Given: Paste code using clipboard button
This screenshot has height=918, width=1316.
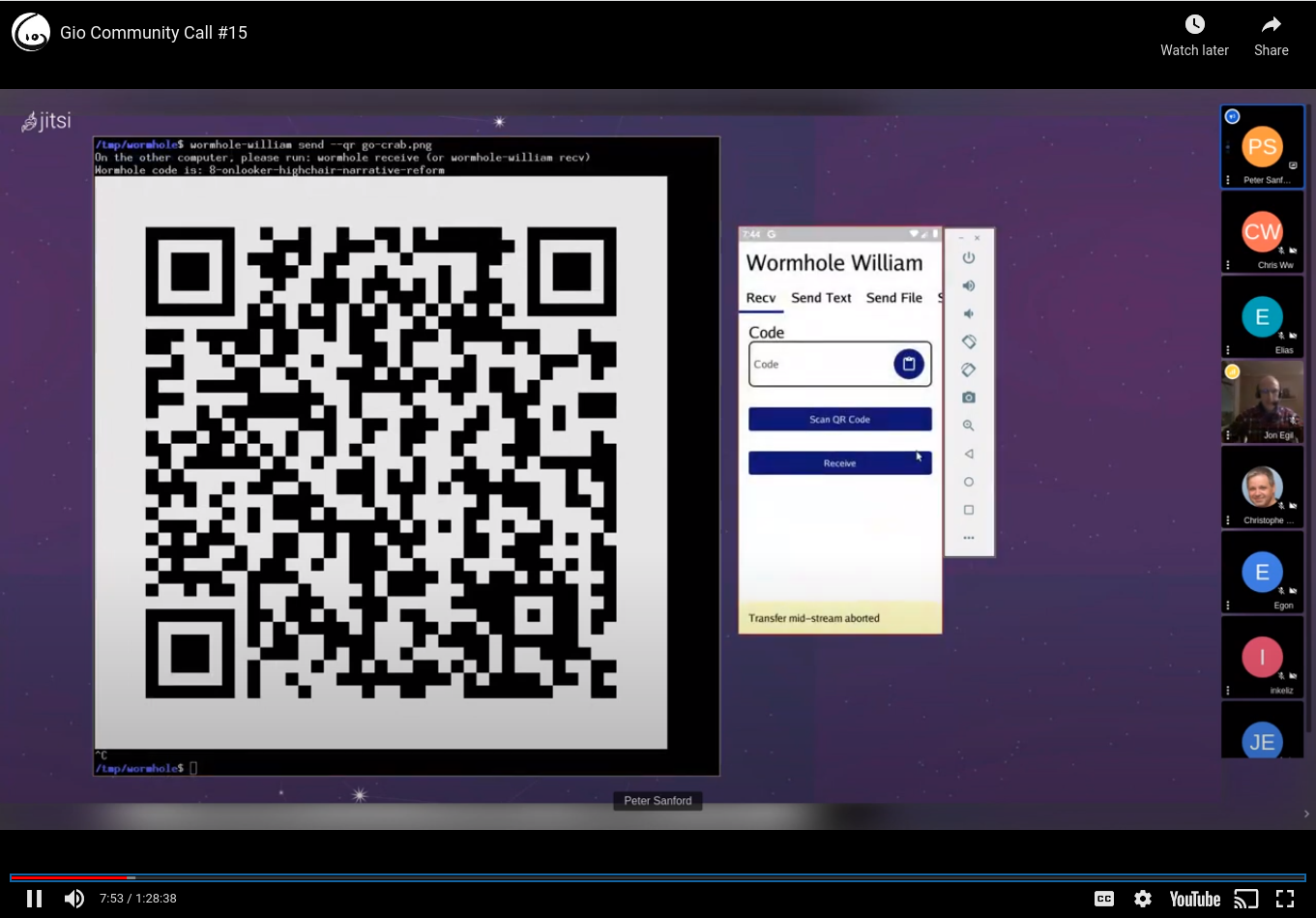Looking at the screenshot, I should [909, 365].
